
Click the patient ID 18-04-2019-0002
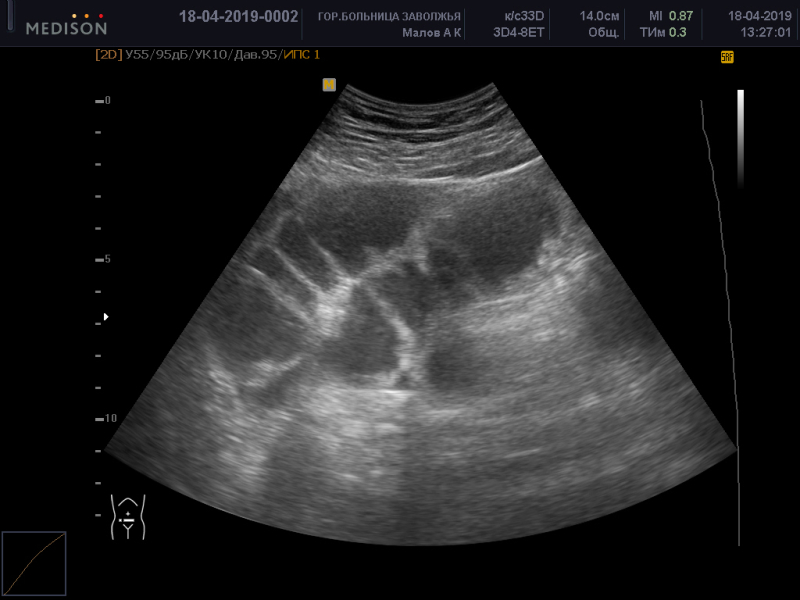coord(238,17)
